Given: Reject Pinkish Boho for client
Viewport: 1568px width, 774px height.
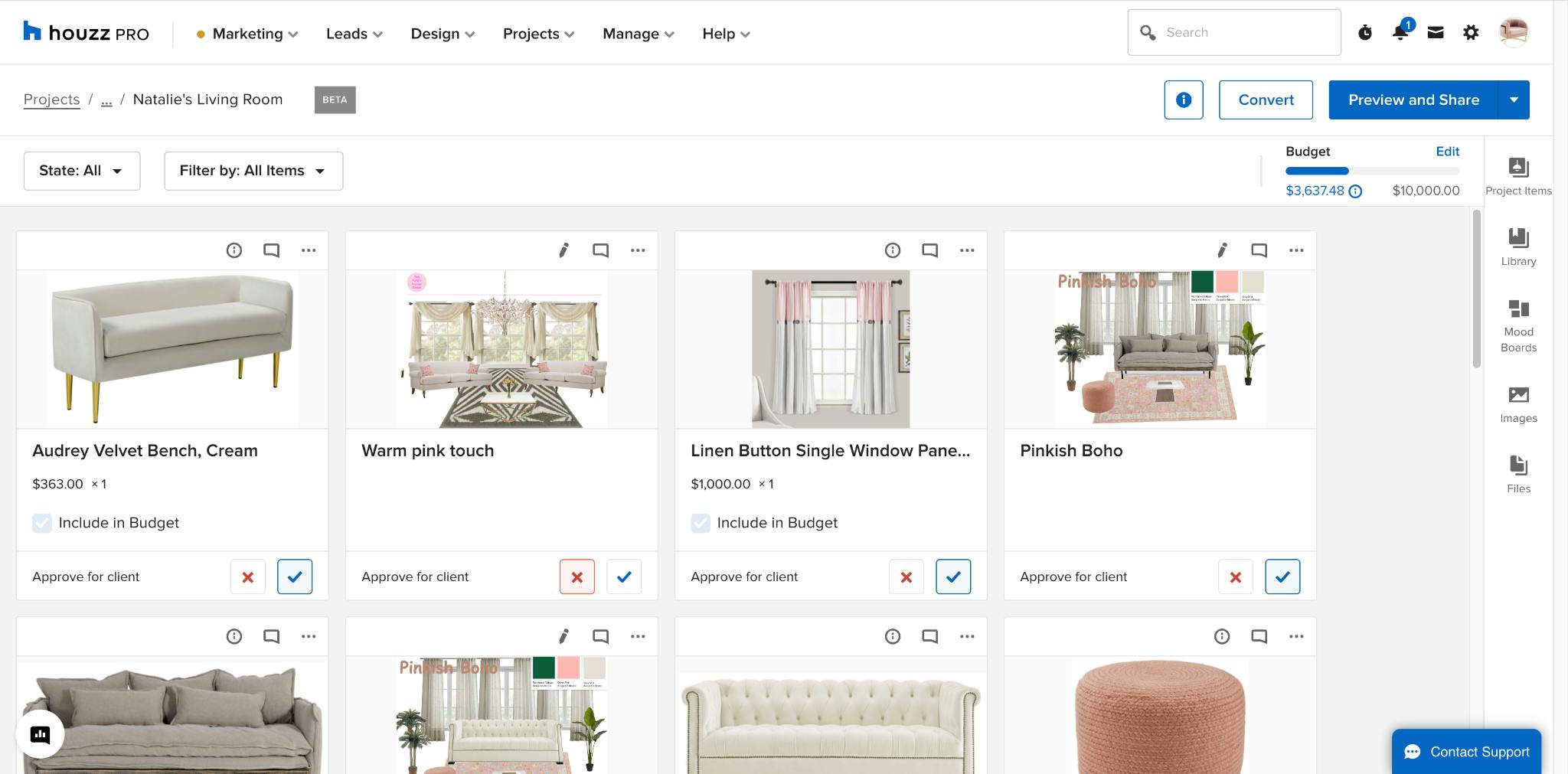Looking at the screenshot, I should (x=1236, y=577).
